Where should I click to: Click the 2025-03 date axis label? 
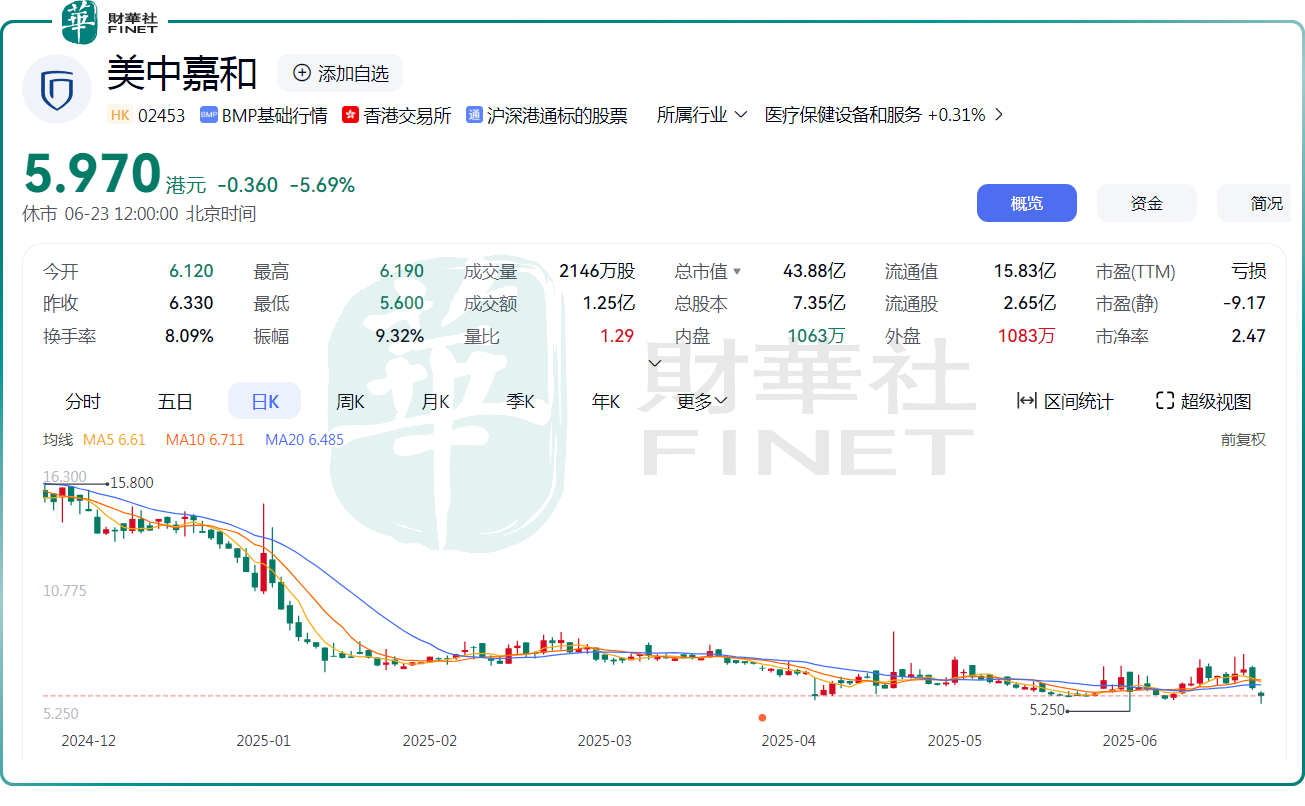605,741
